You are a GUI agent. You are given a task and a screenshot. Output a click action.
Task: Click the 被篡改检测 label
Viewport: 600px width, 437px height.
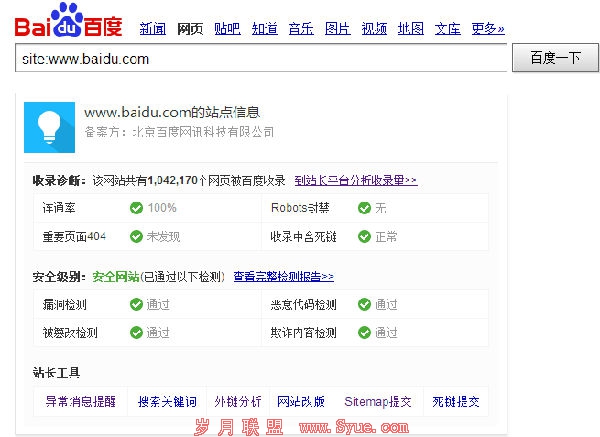click(70, 333)
